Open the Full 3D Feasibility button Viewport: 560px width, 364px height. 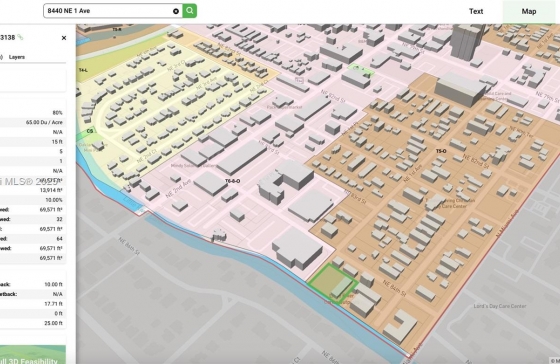pyautogui.click(x=33, y=355)
